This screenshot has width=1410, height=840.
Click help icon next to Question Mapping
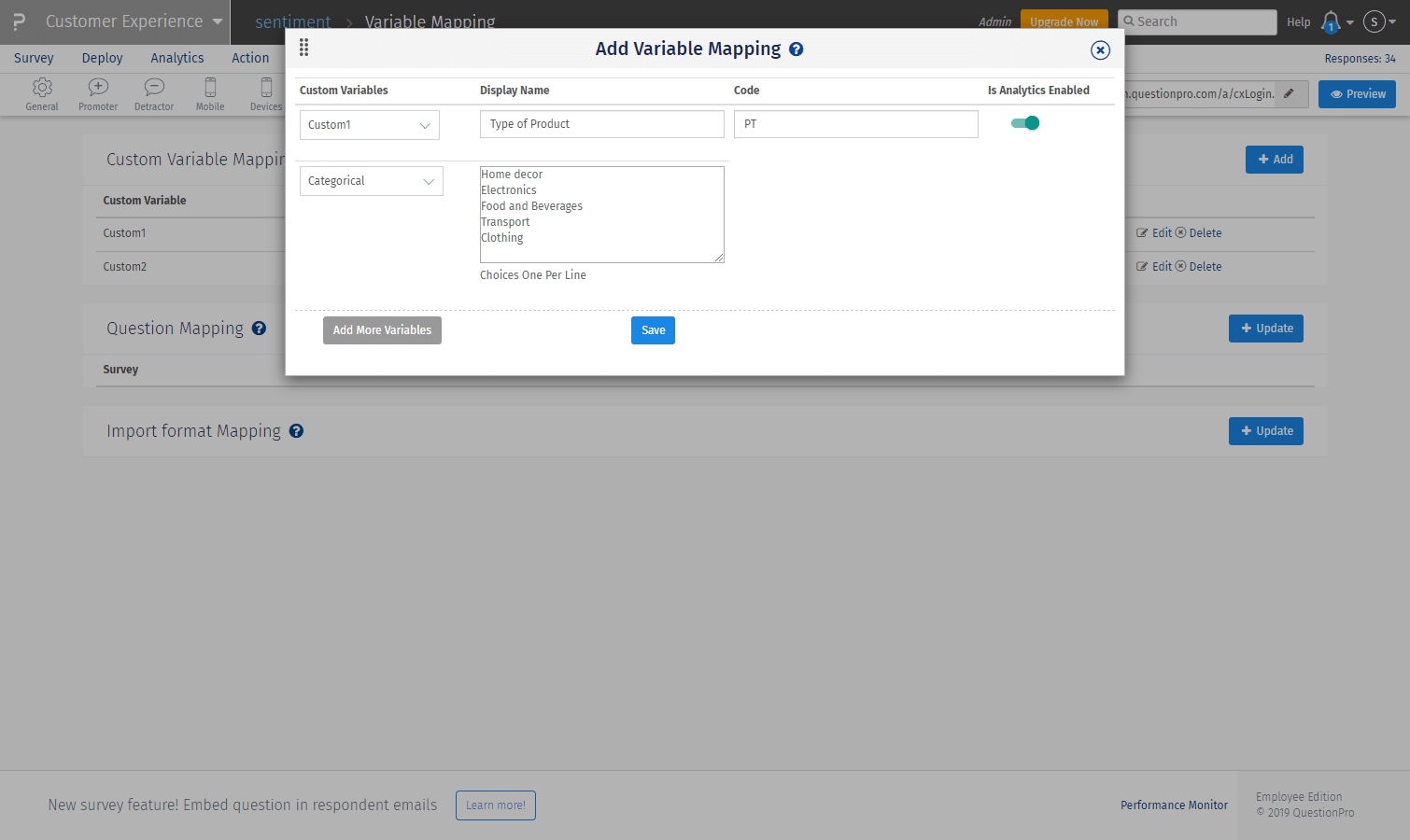click(260, 329)
